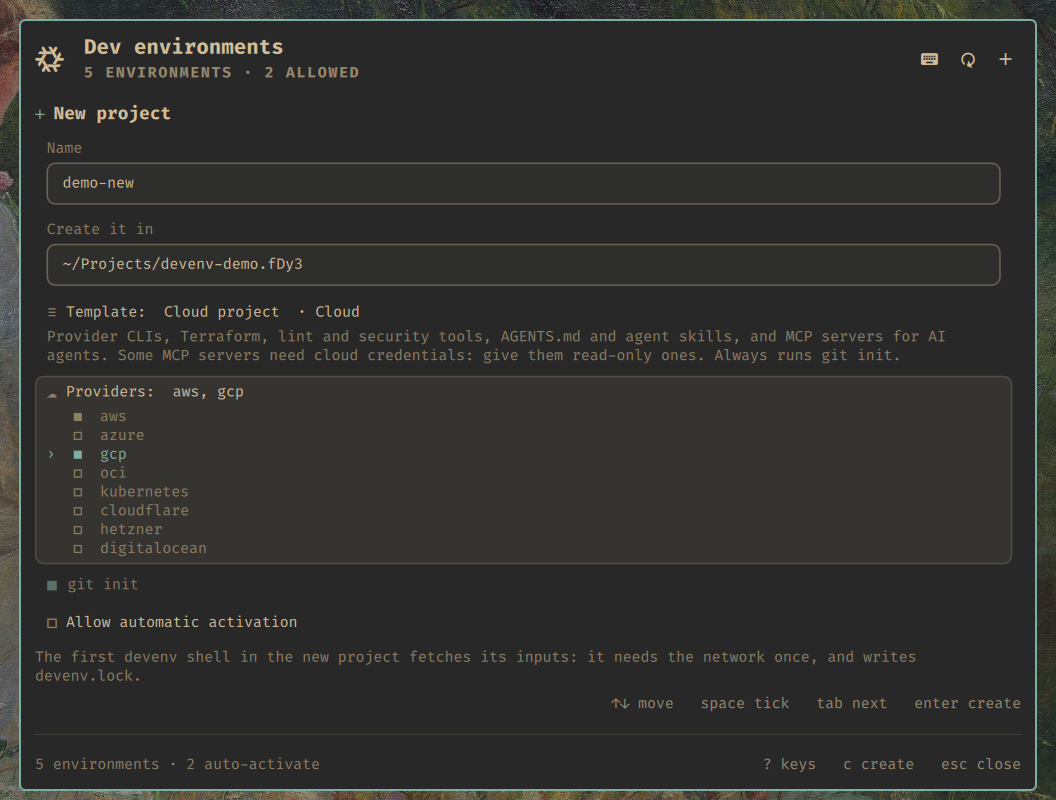Edit the Create it in path field
The height and width of the screenshot is (800, 1056).
pyautogui.click(x=523, y=265)
